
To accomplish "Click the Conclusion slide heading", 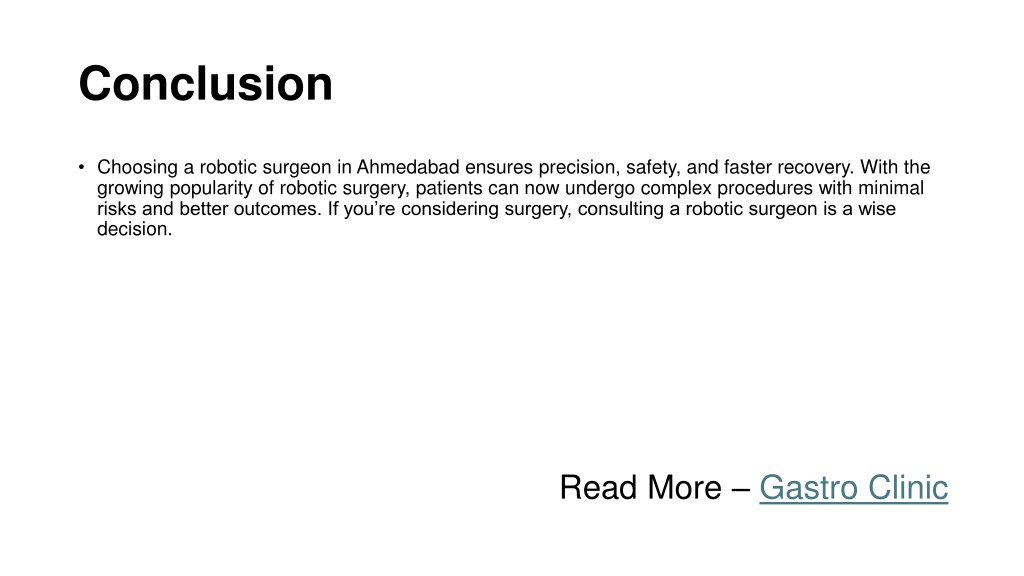I will point(206,84).
